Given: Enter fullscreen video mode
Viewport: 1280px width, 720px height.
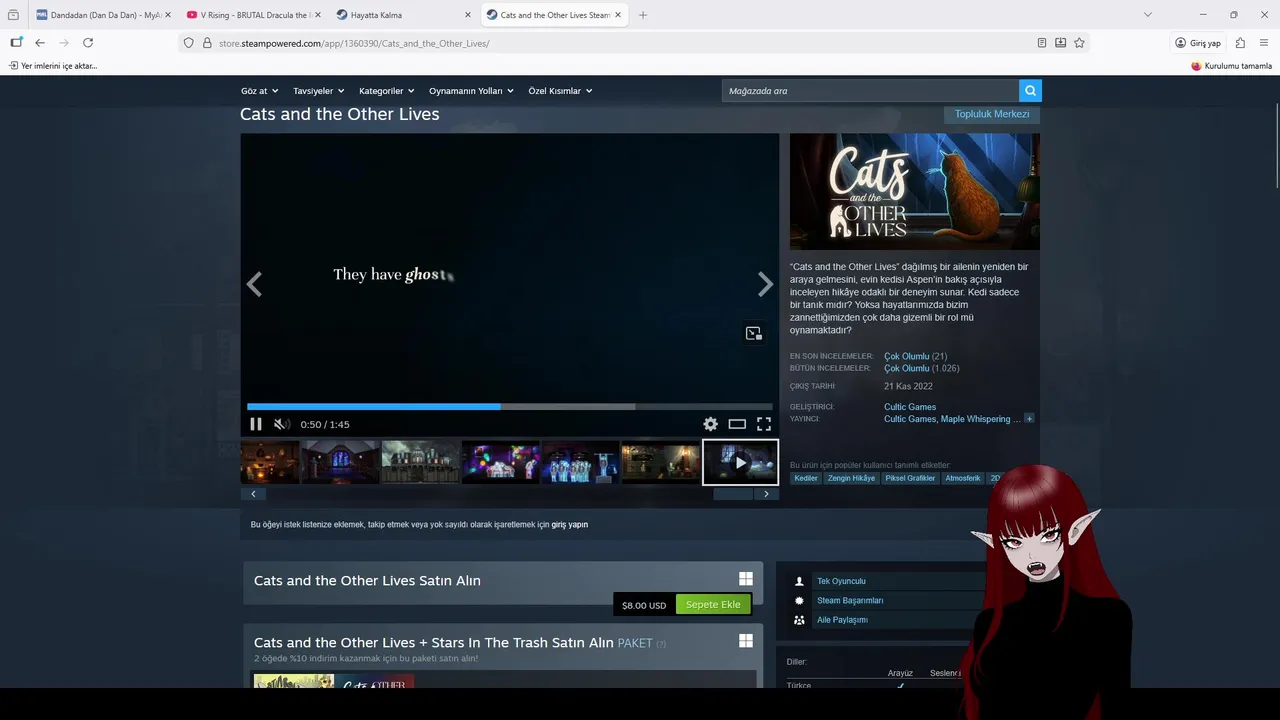Looking at the screenshot, I should (x=764, y=424).
